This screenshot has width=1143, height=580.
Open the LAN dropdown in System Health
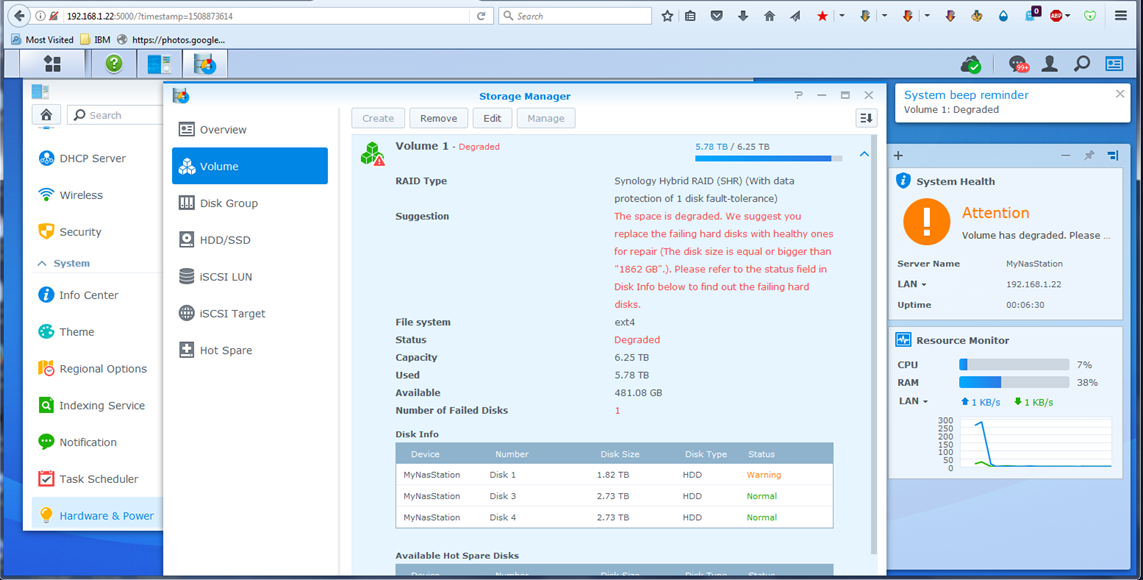911,284
